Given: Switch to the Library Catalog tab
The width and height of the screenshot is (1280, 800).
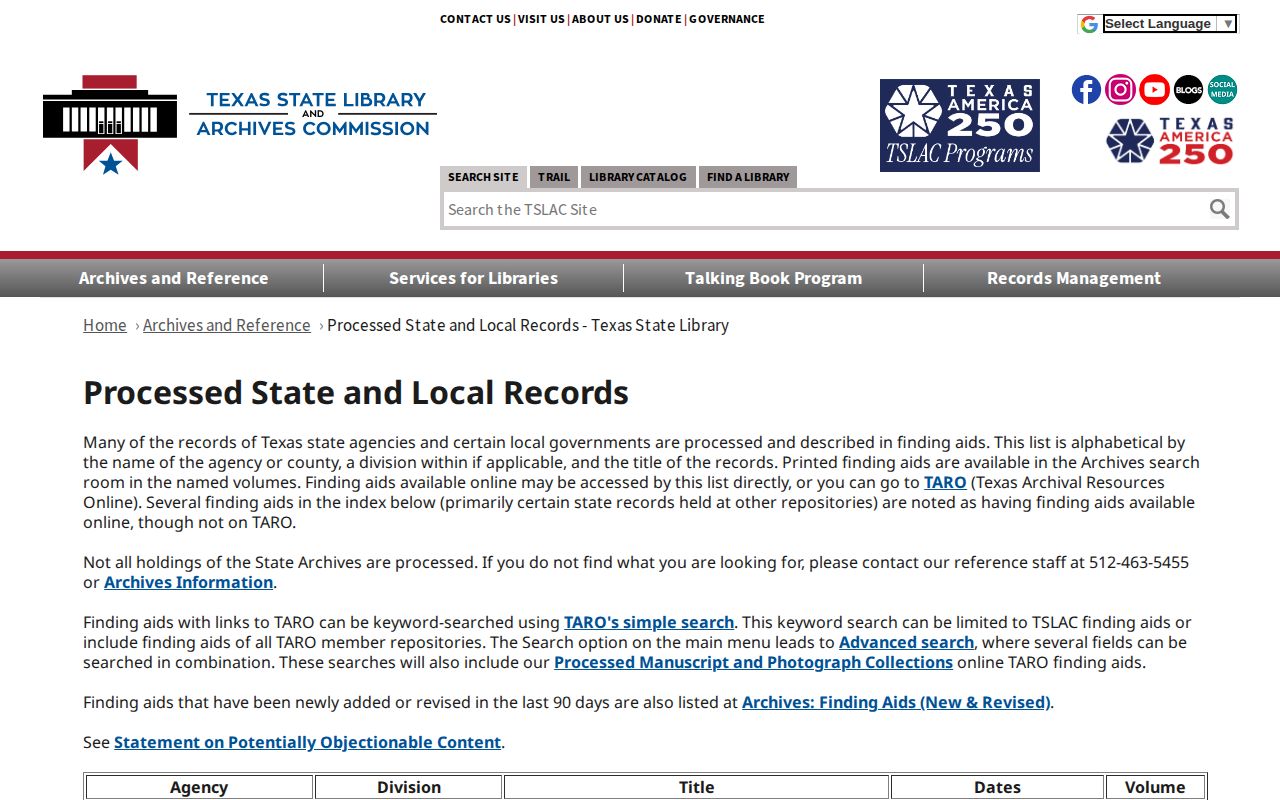Looking at the screenshot, I should coord(638,177).
